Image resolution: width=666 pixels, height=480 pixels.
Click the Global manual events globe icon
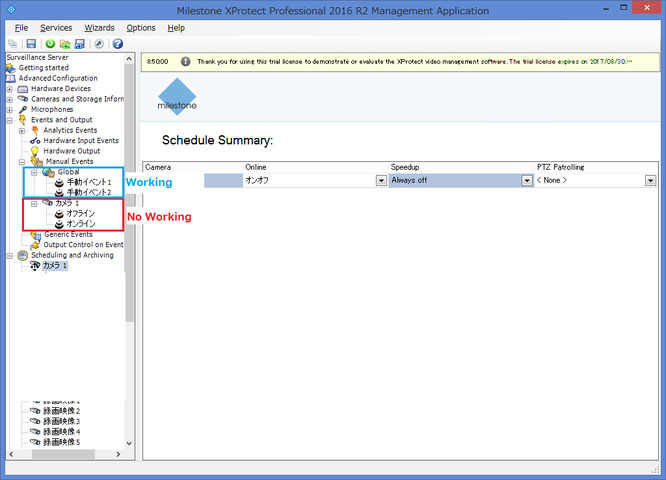(48, 172)
